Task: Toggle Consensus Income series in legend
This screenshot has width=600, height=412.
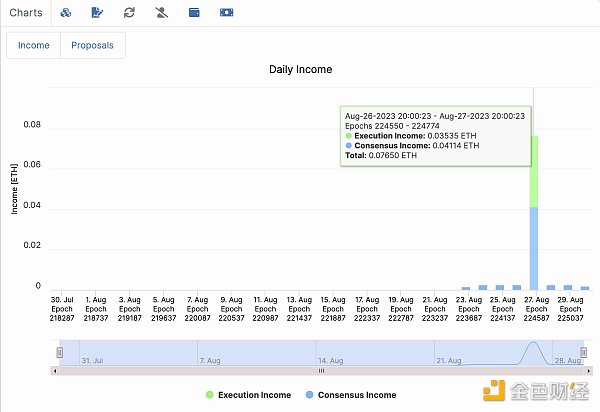Action: click(x=359, y=395)
